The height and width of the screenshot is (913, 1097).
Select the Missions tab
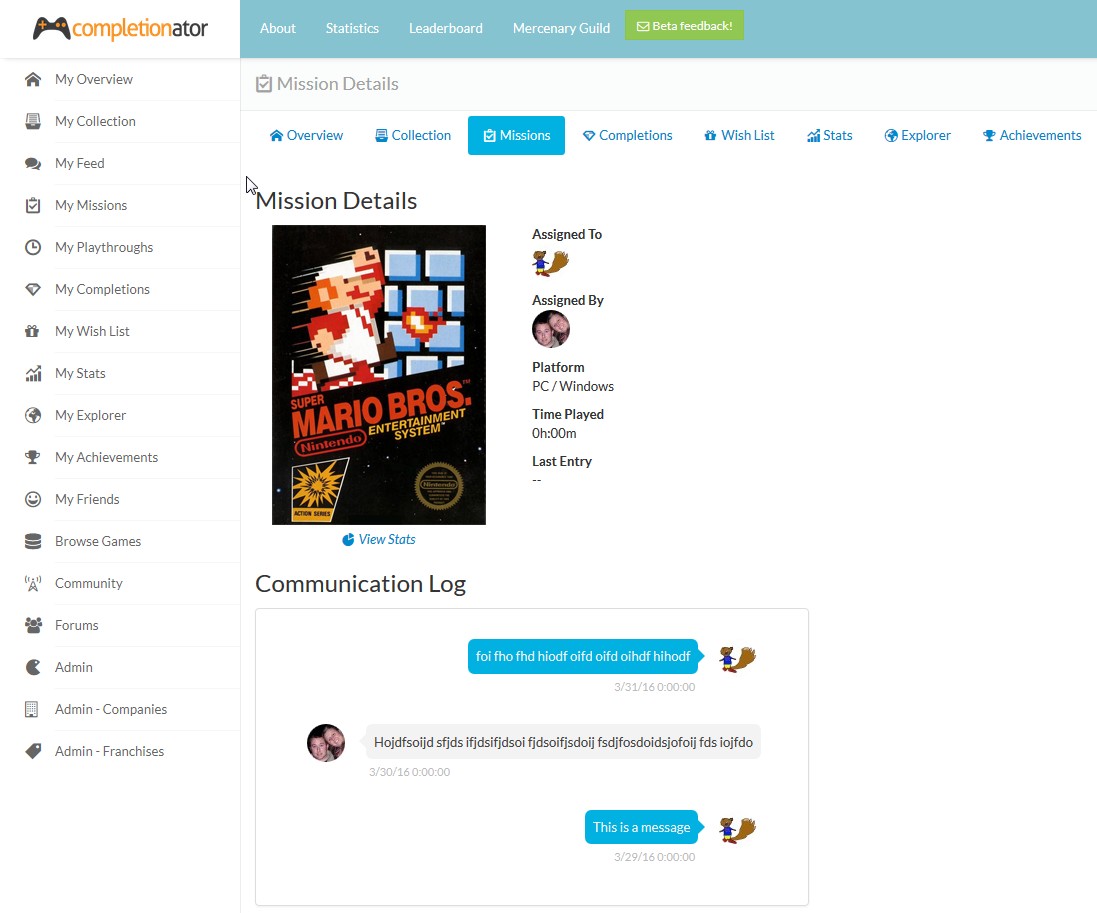pos(516,135)
